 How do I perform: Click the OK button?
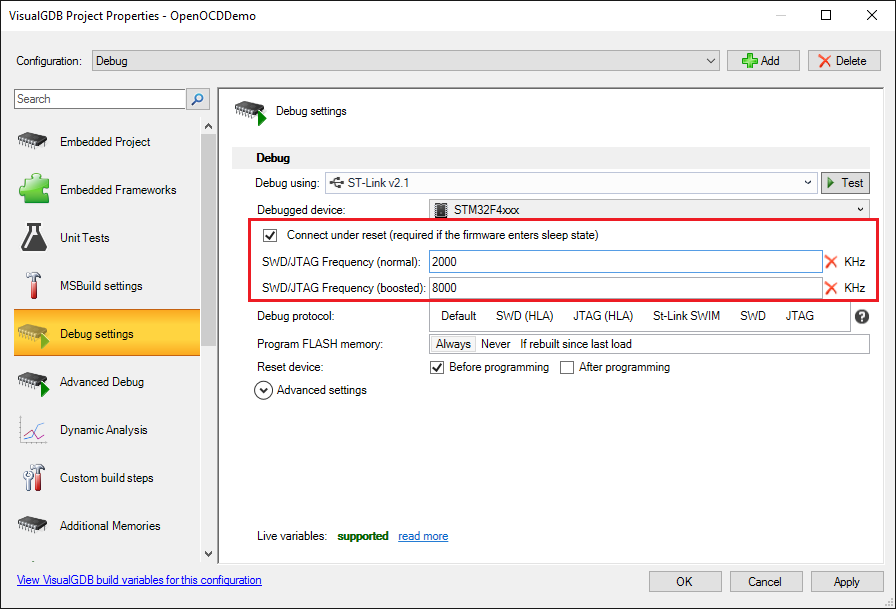click(x=685, y=582)
